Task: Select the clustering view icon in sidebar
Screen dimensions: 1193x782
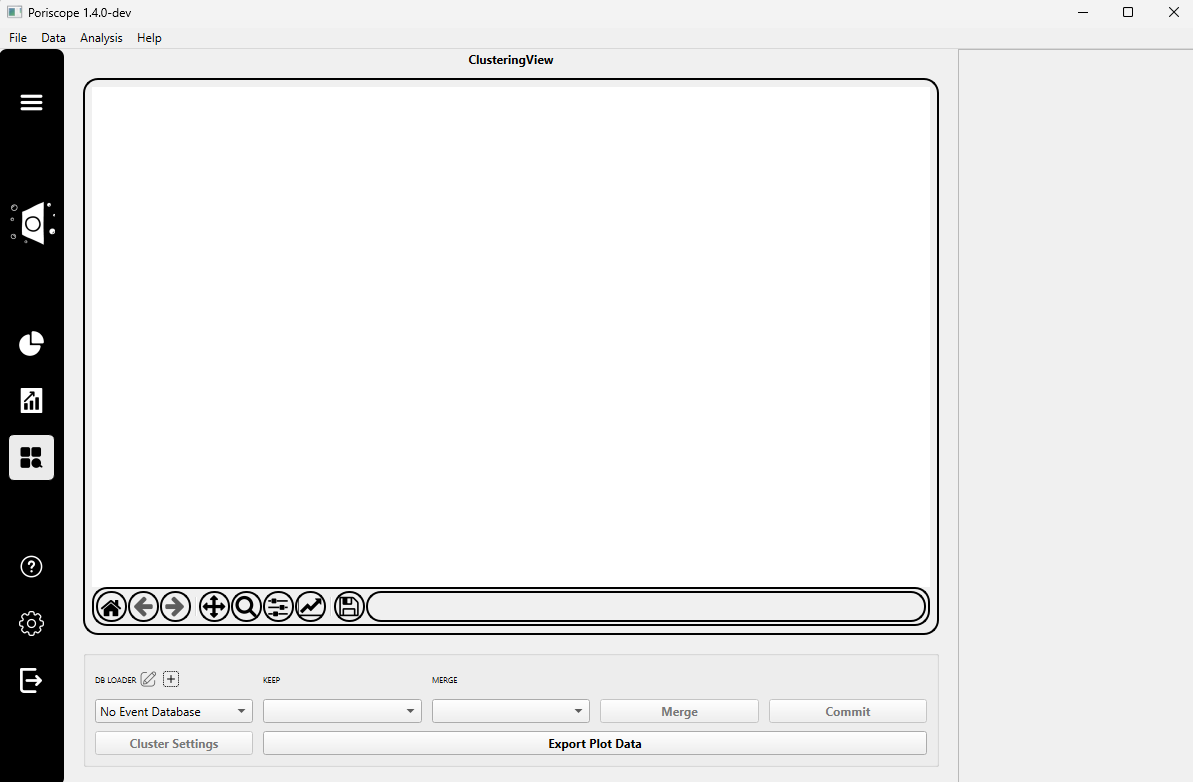Action: (31, 457)
